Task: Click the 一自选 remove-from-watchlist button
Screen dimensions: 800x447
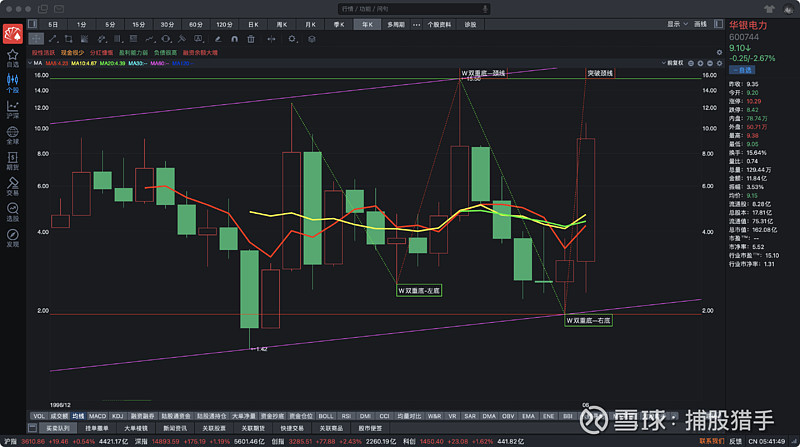Action: 742,70
